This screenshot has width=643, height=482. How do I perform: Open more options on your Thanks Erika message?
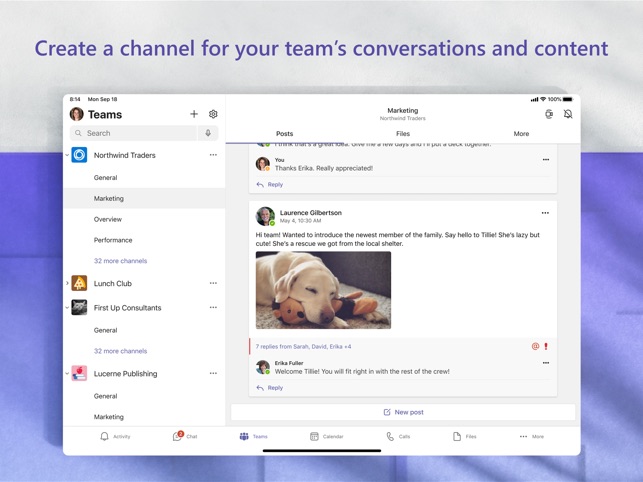(546, 160)
